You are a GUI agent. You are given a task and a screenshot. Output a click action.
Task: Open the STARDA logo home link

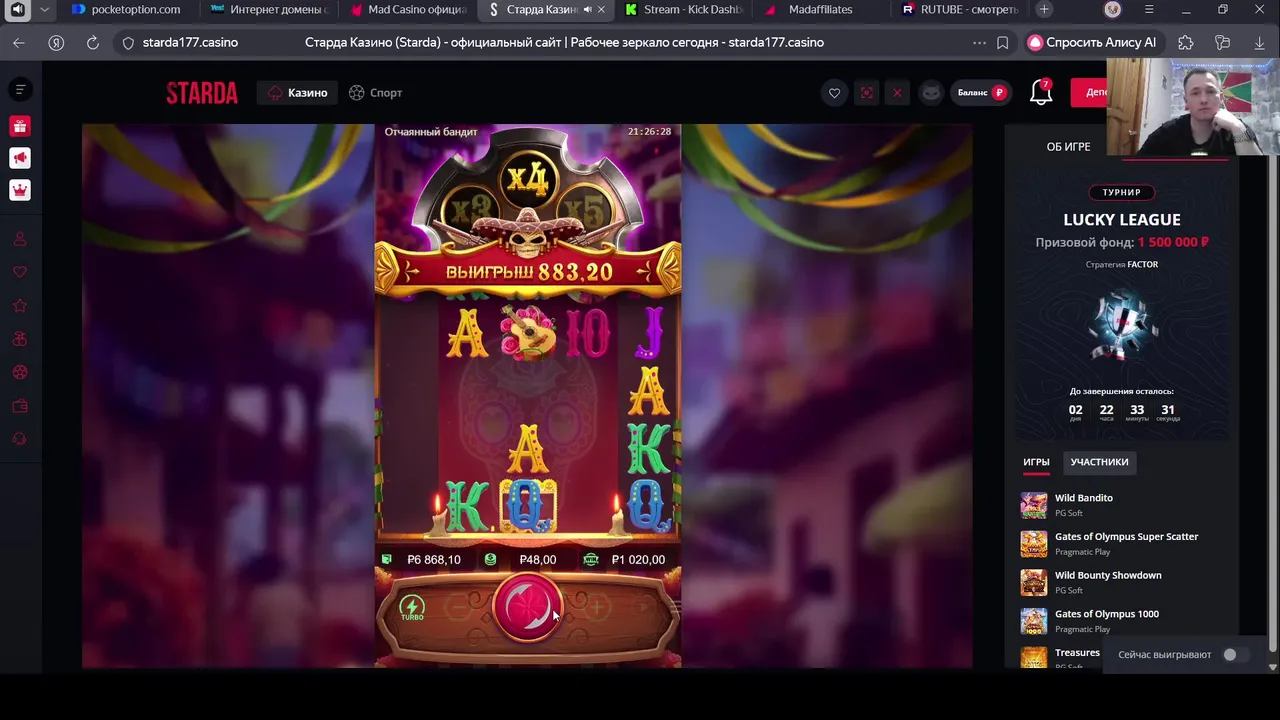202,93
